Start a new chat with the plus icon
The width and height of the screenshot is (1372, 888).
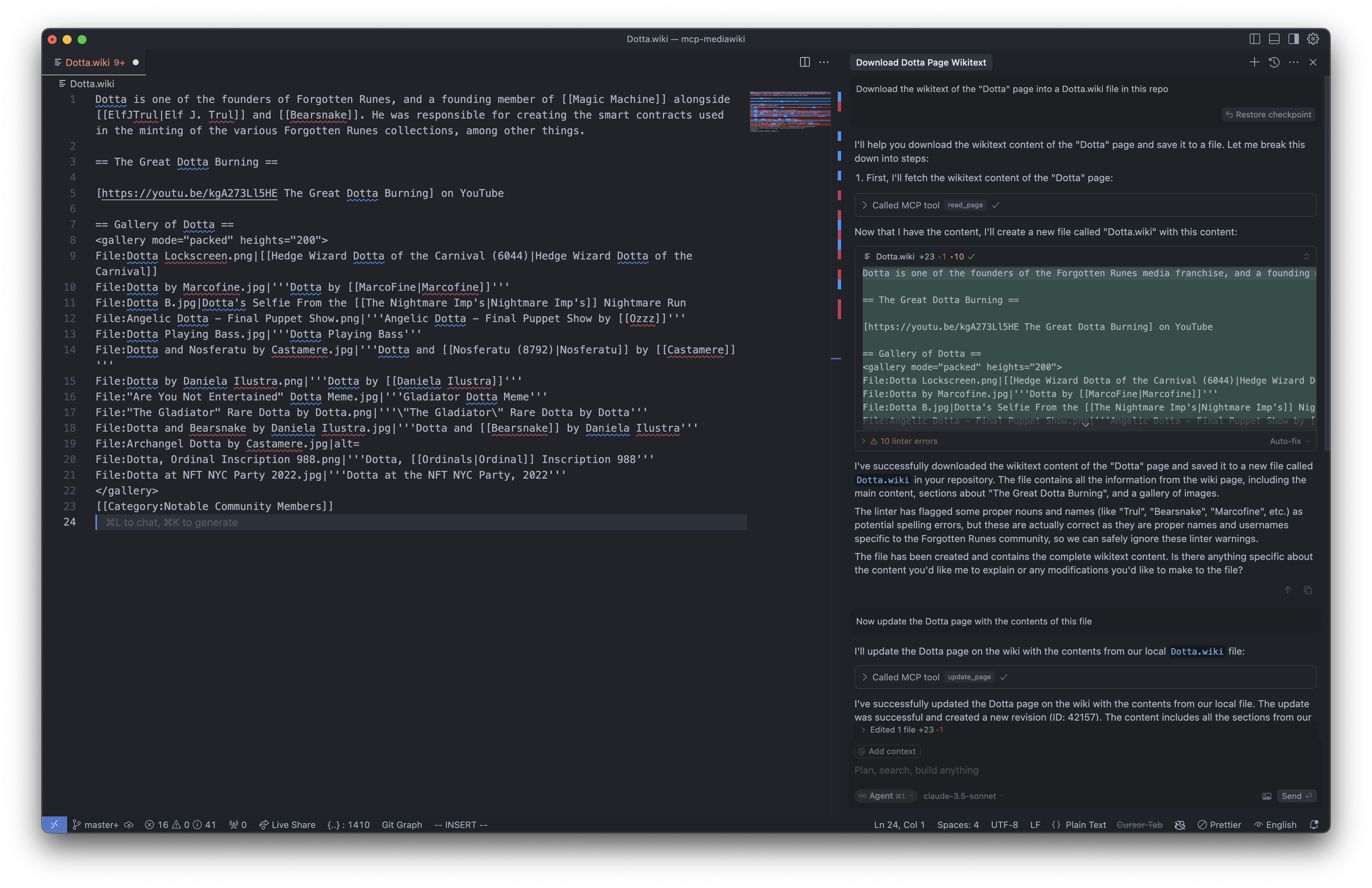click(x=1255, y=62)
